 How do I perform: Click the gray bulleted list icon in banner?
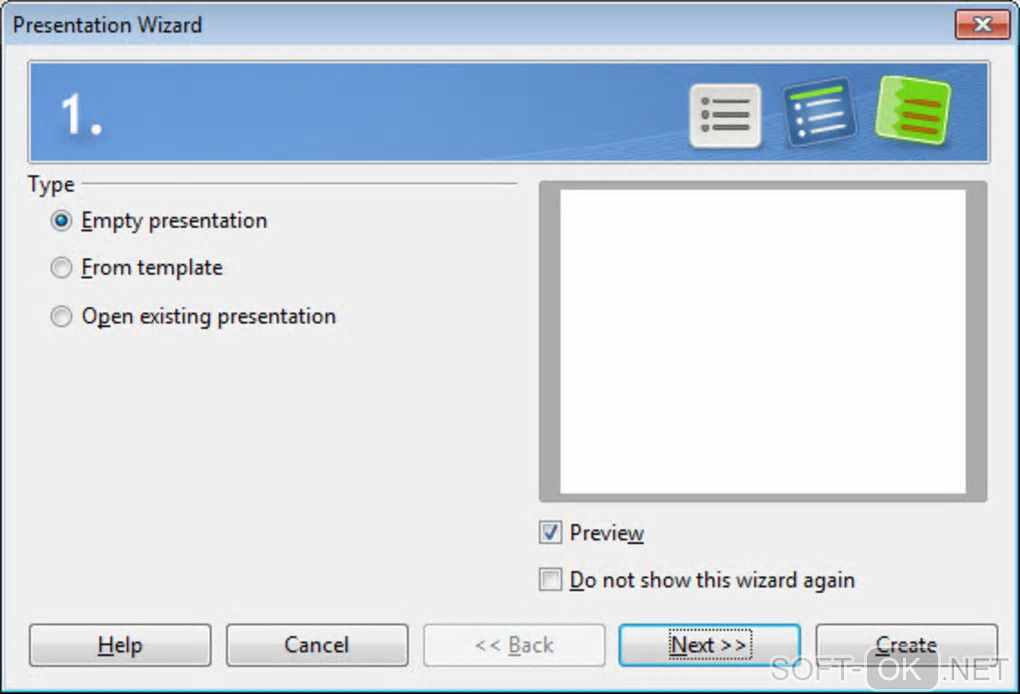click(x=725, y=115)
